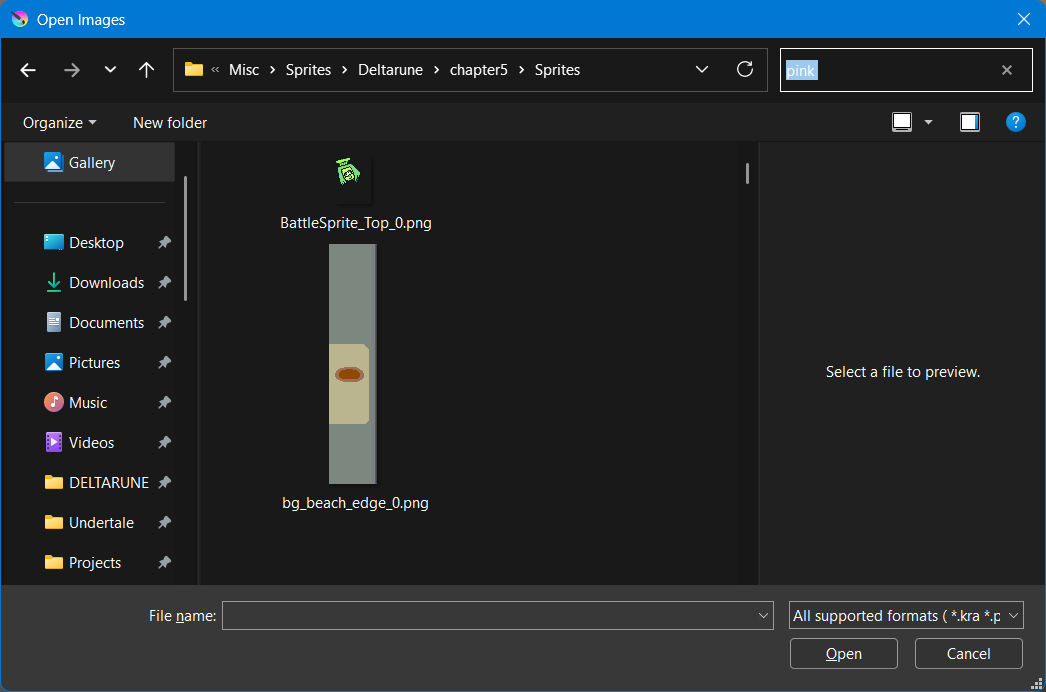The width and height of the screenshot is (1046, 692).
Task: Refresh the Sprites folder listing
Action: pos(744,69)
